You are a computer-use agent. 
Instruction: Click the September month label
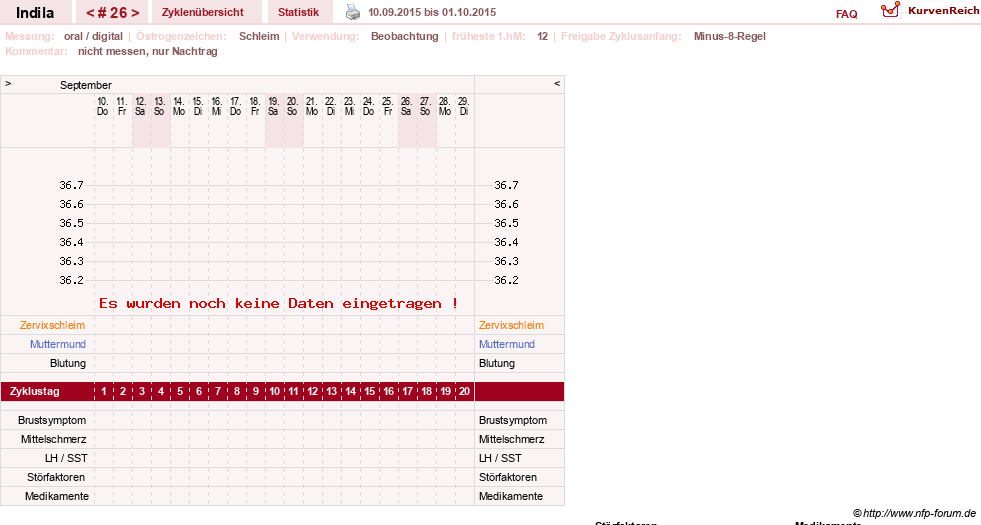click(86, 85)
